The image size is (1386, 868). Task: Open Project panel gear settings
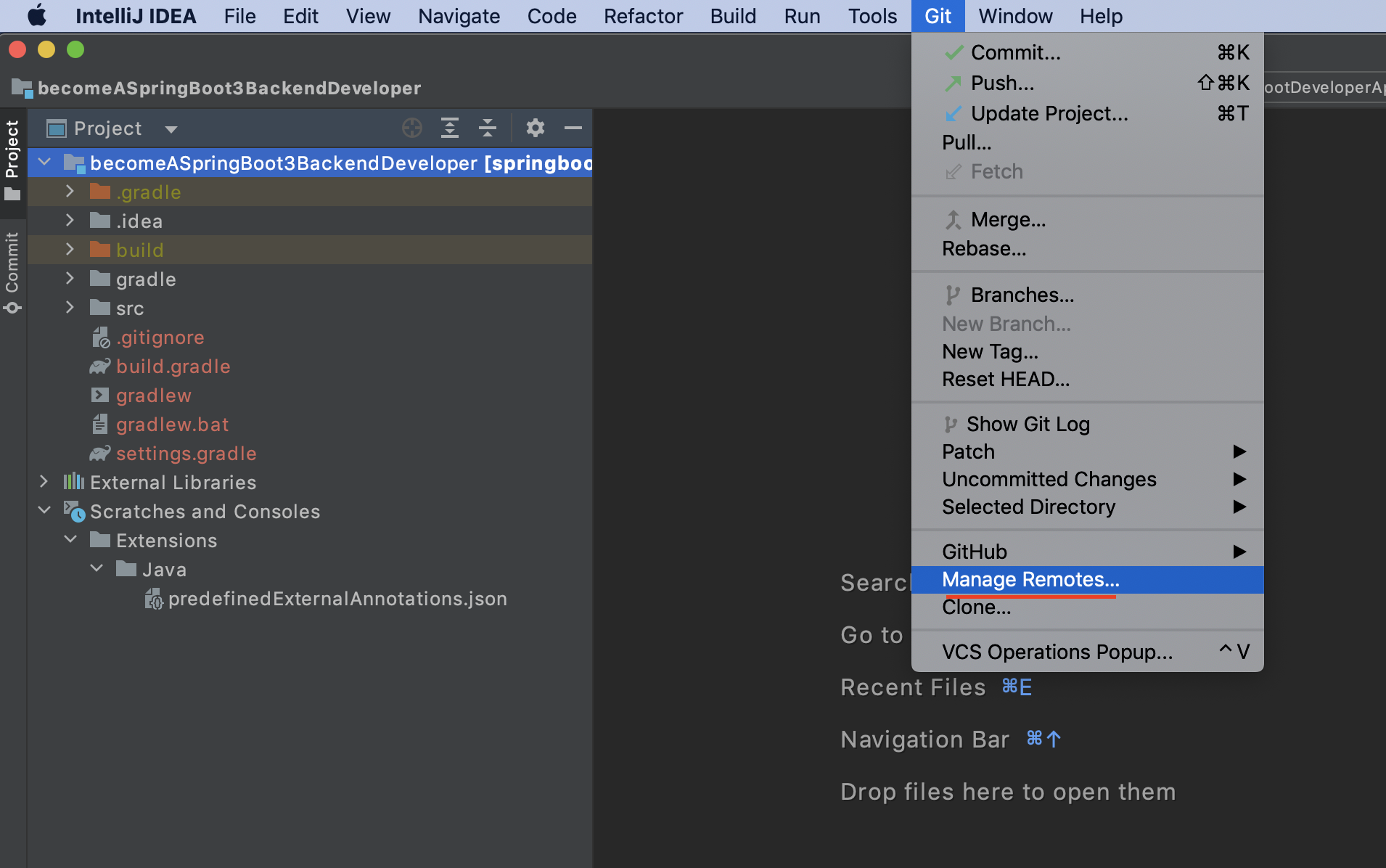point(536,128)
